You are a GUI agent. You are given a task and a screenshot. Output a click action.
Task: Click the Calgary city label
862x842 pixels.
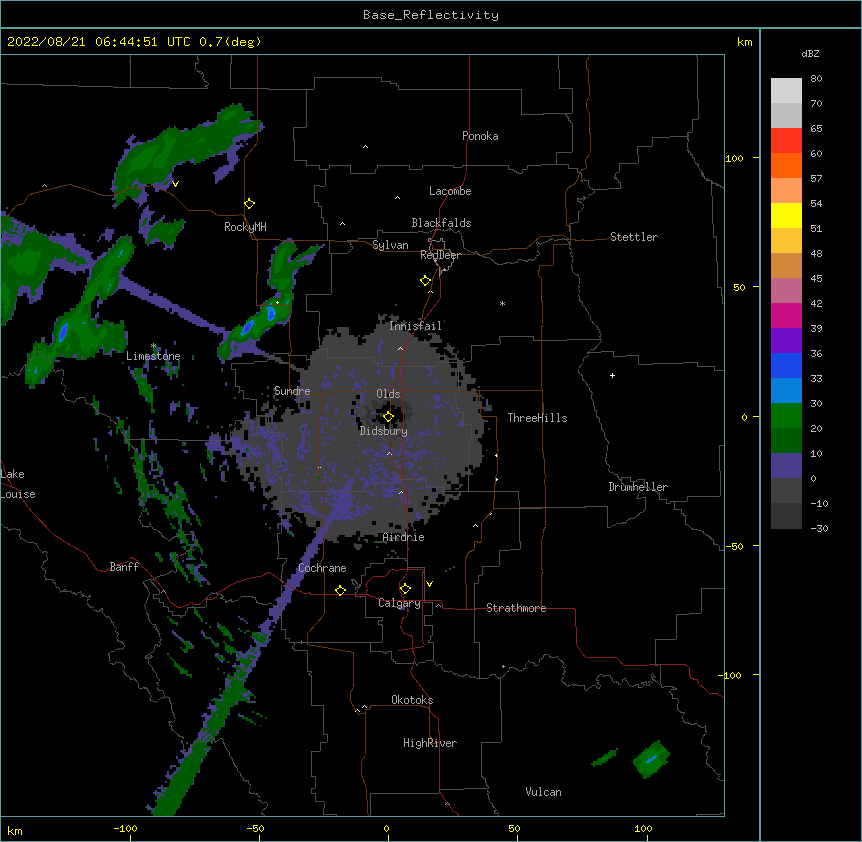click(x=399, y=603)
